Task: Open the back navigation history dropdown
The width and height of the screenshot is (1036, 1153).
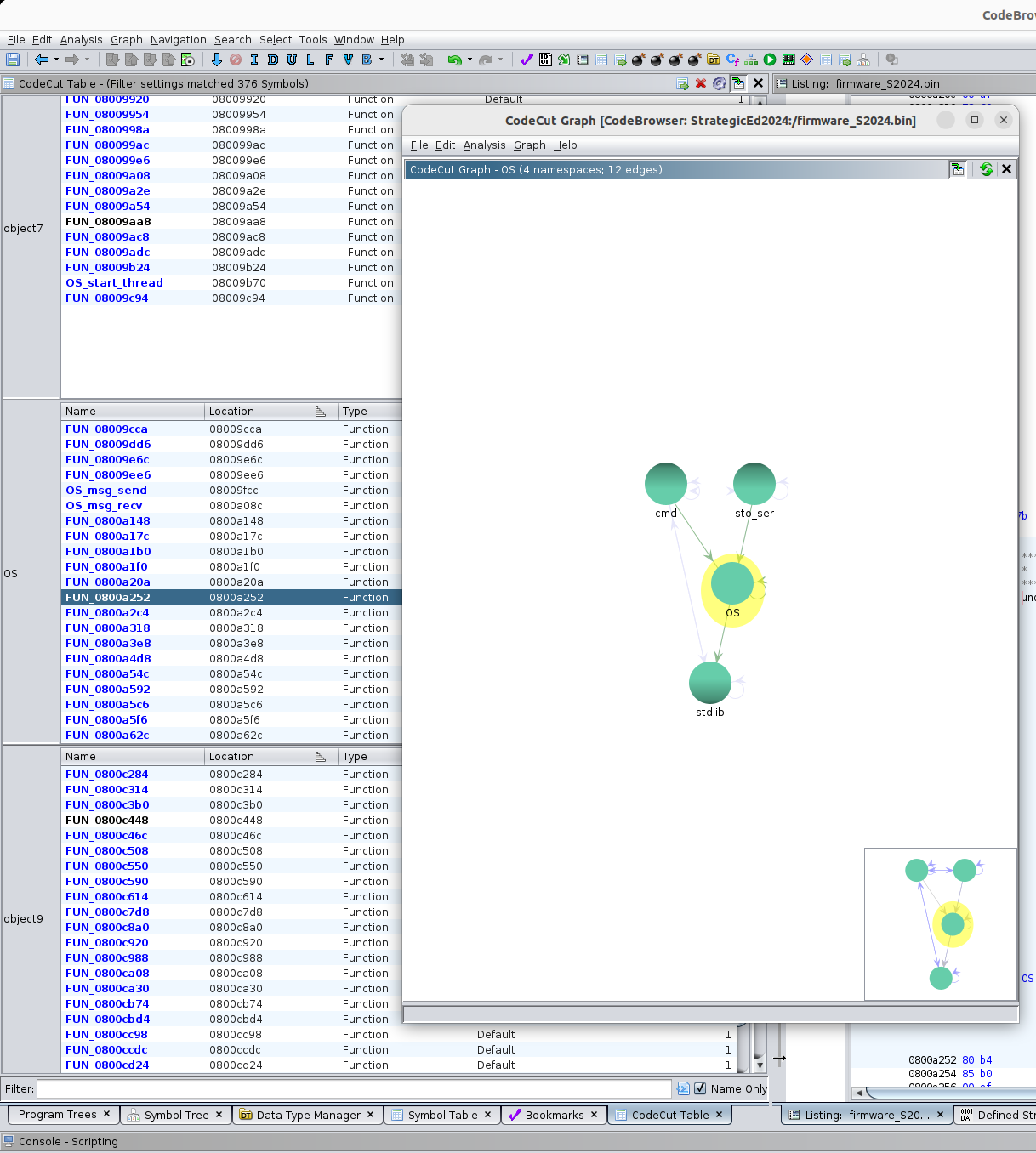Action: pos(56,60)
